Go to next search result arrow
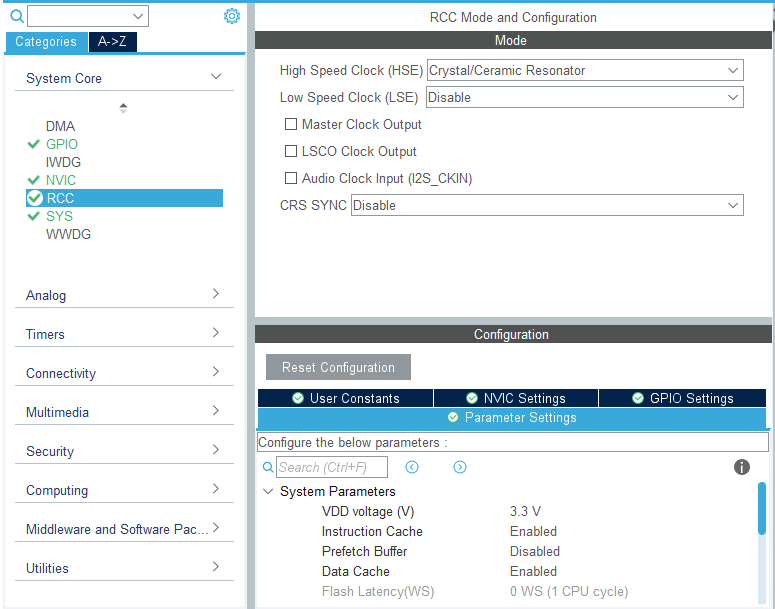 pos(460,467)
